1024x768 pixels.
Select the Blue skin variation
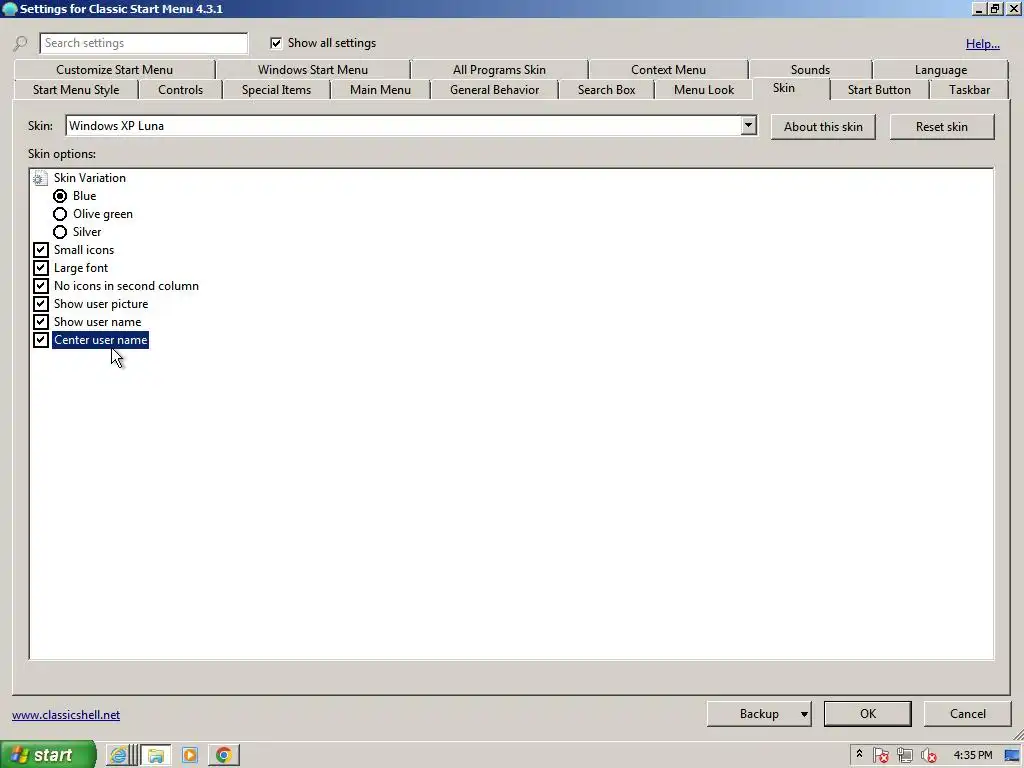tap(60, 196)
